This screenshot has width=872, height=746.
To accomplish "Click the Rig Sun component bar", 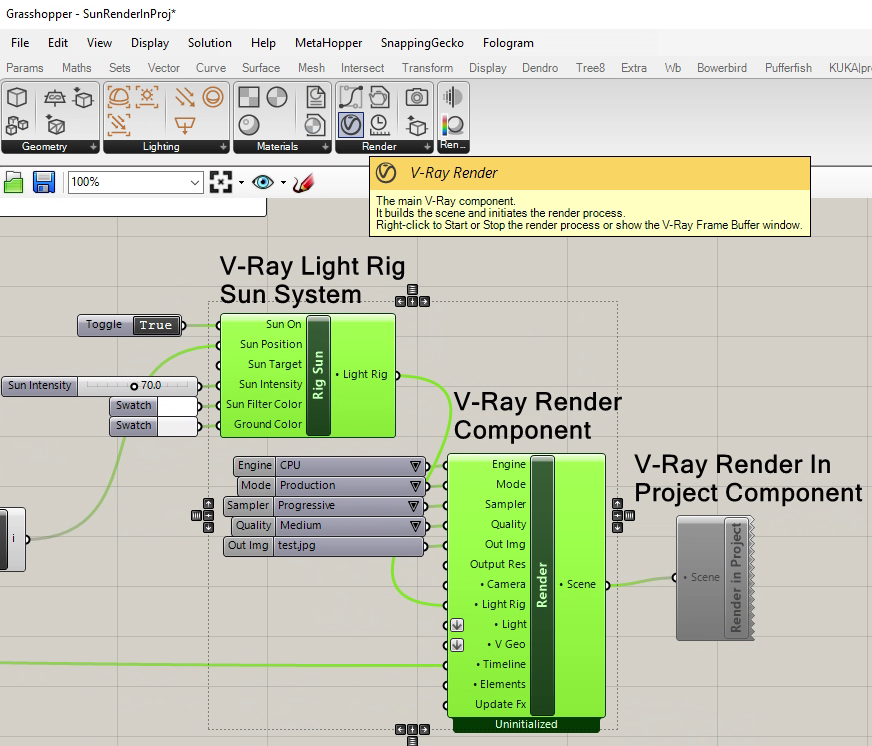I will click(319, 376).
